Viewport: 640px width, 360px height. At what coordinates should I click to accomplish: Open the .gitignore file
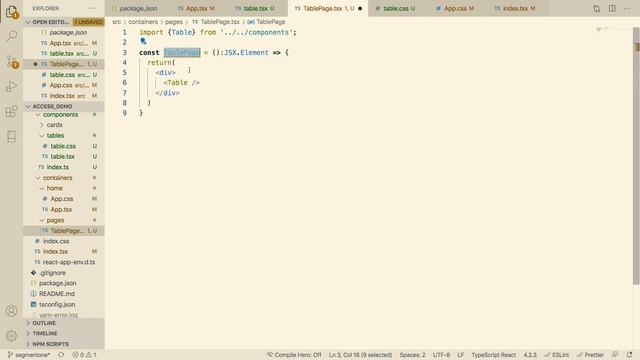tap(64, 273)
